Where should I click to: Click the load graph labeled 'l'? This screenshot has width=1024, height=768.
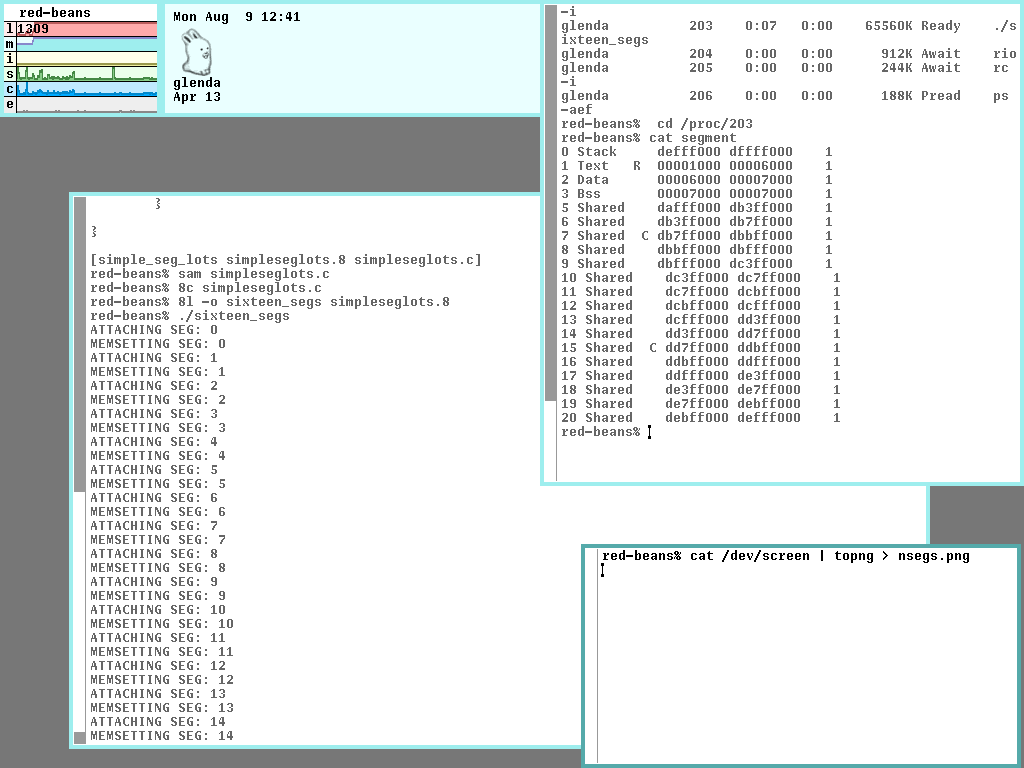pos(86,30)
